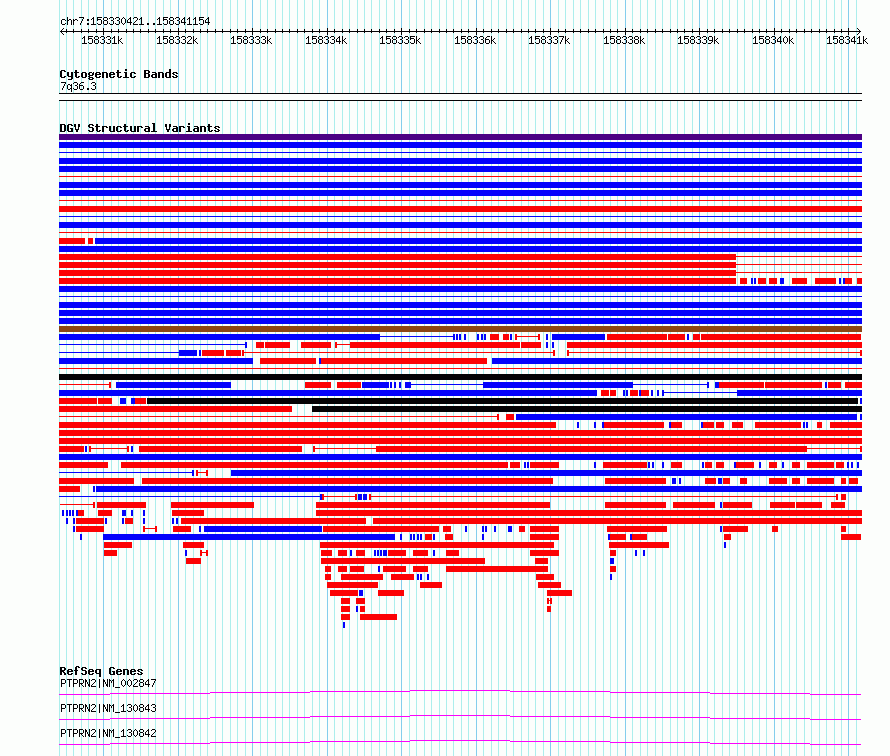The width and height of the screenshot is (890, 756).
Task: Click the 158341k ruler tick label
Action: click(x=847, y=40)
